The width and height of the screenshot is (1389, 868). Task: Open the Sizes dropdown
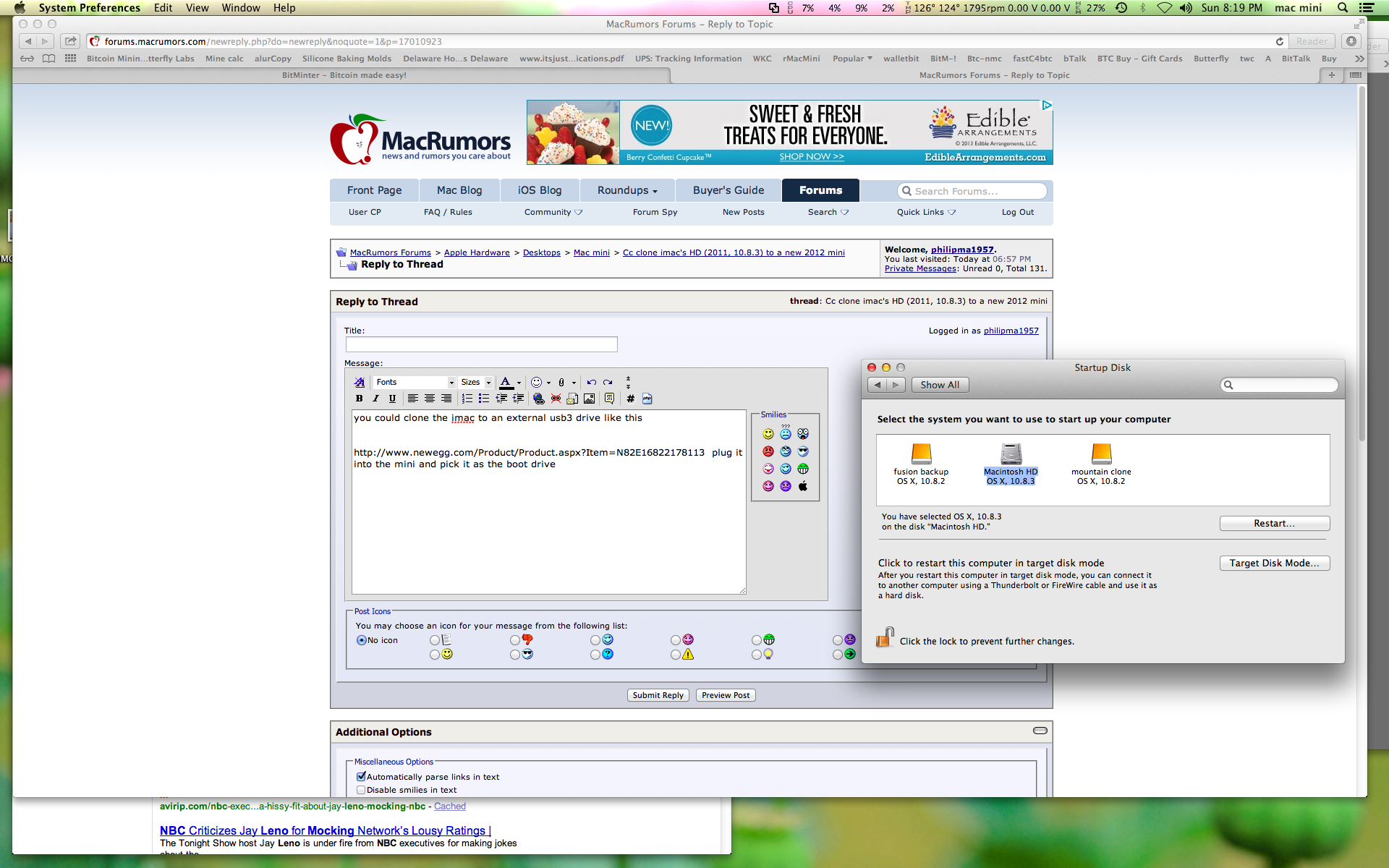476,382
